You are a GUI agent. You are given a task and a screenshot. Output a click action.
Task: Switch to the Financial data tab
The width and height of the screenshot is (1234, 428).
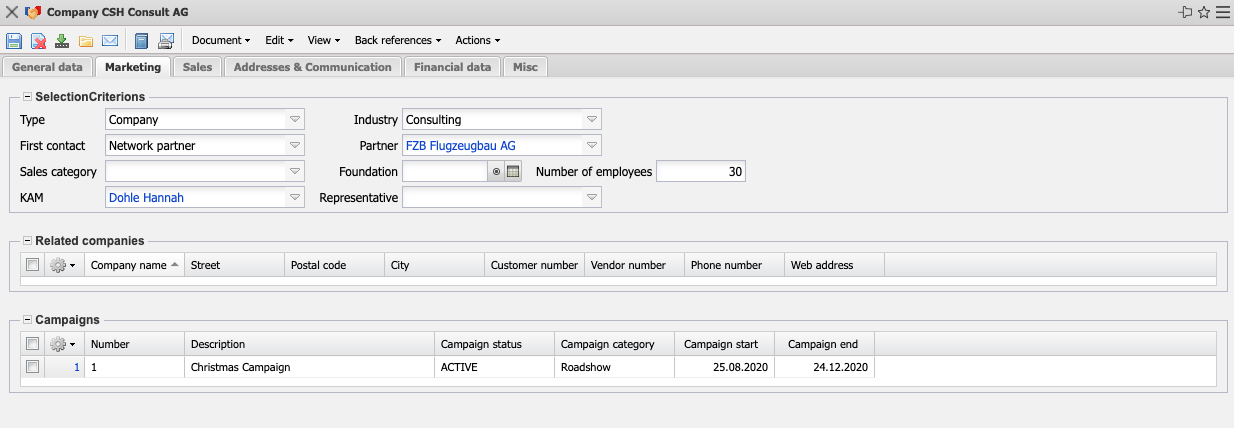[x=452, y=67]
